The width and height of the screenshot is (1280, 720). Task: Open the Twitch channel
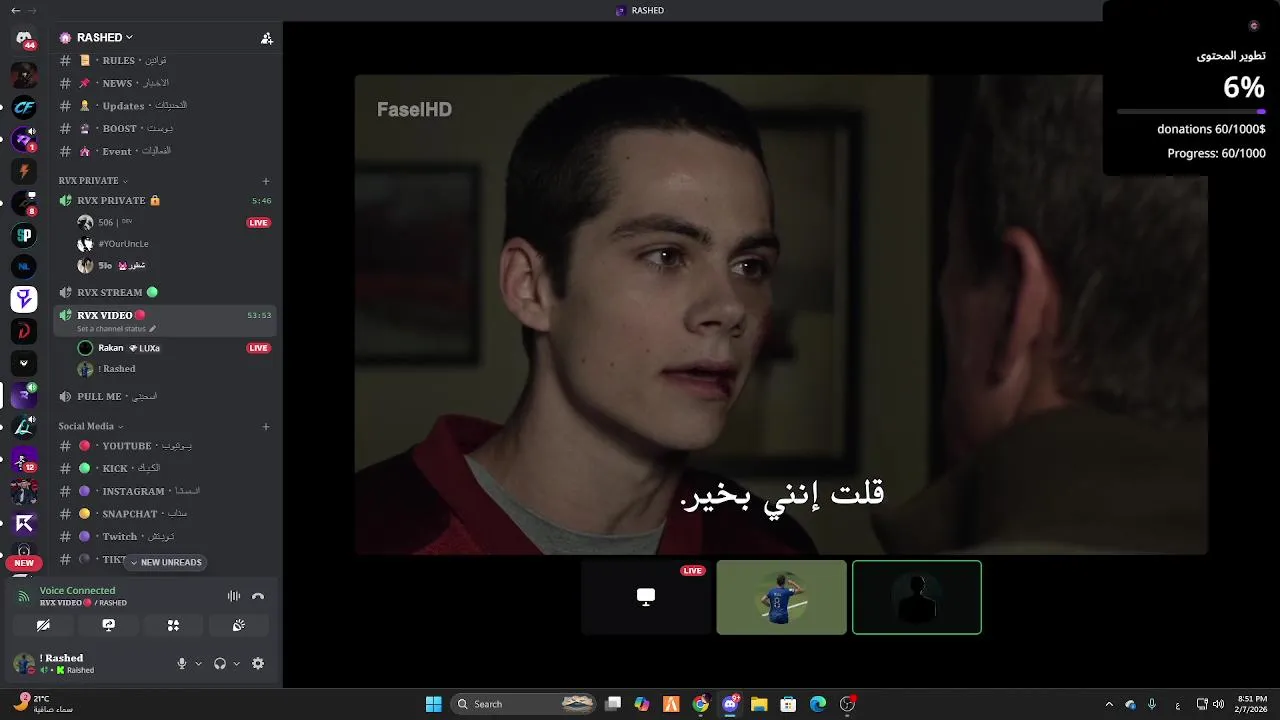tap(165, 536)
